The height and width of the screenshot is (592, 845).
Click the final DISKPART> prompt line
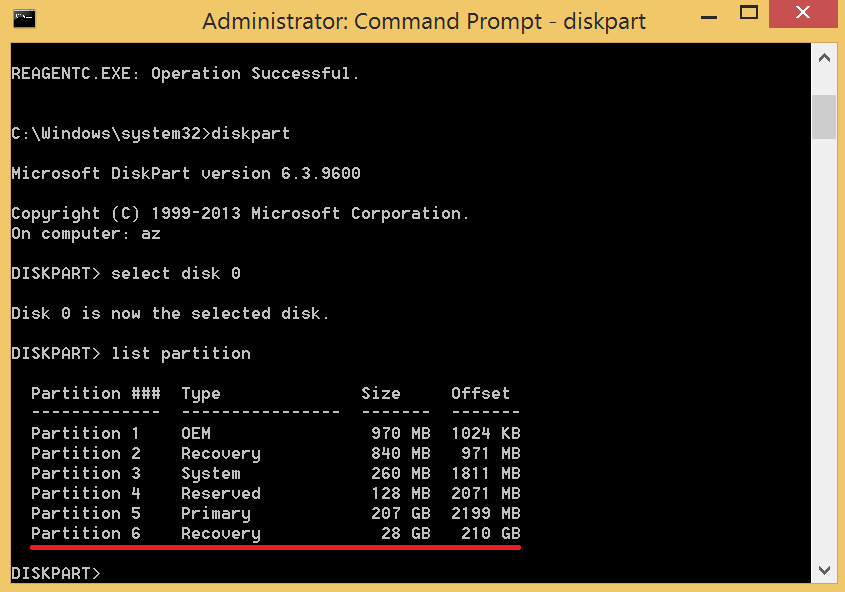tap(56, 573)
